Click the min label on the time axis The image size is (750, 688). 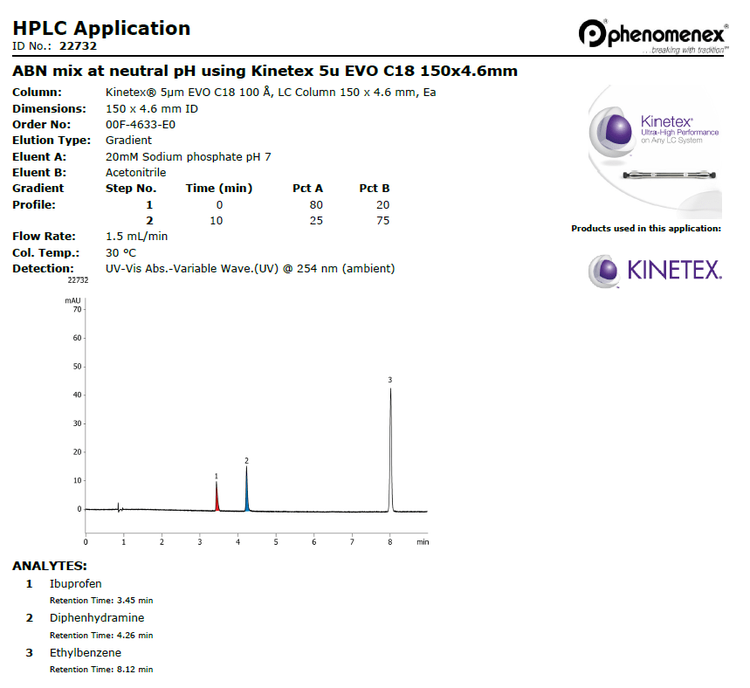pos(423,542)
